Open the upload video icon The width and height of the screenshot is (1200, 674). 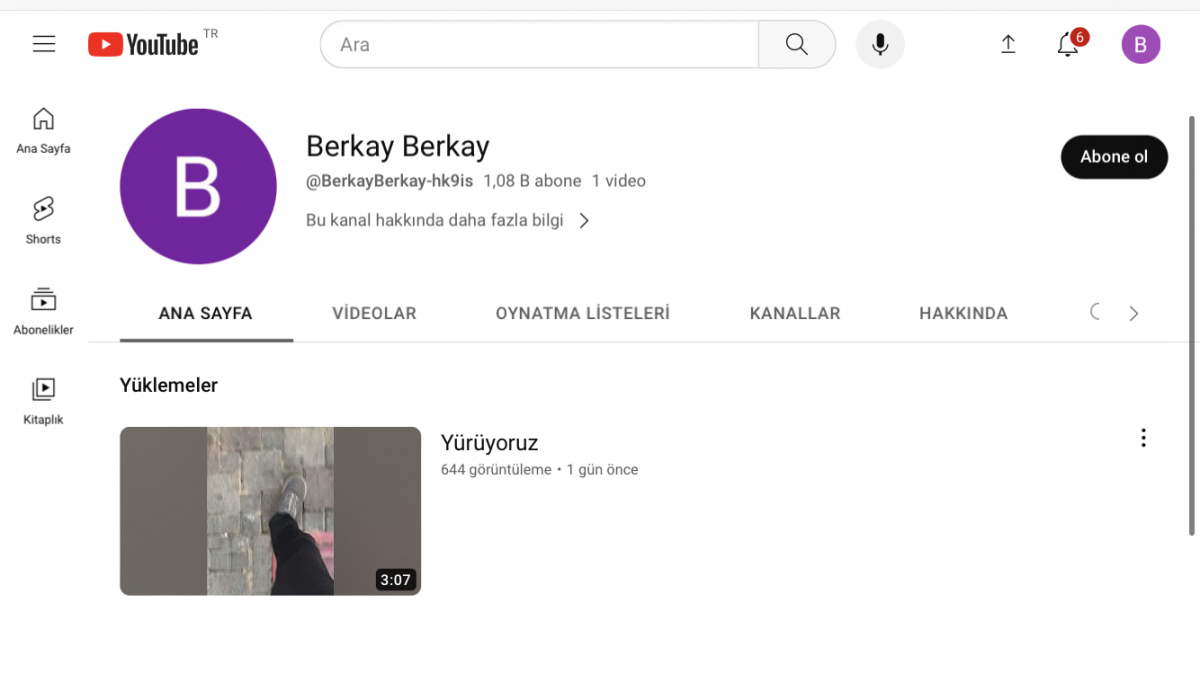click(x=1008, y=44)
